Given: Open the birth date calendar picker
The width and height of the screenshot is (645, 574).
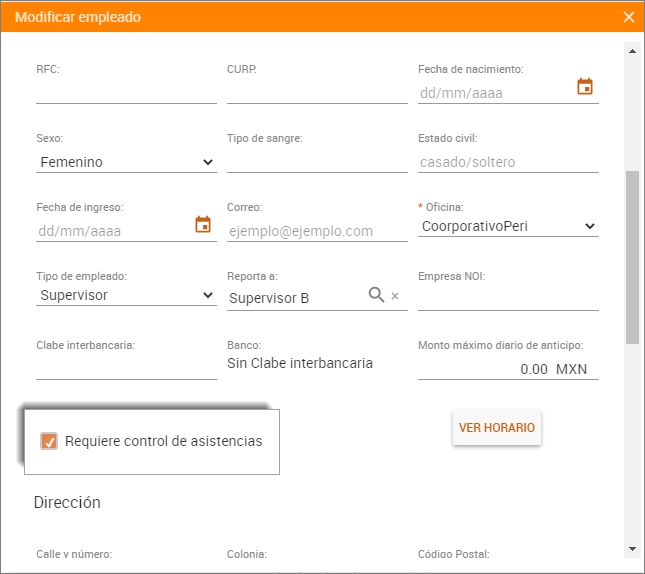Looking at the screenshot, I should coord(585,87).
